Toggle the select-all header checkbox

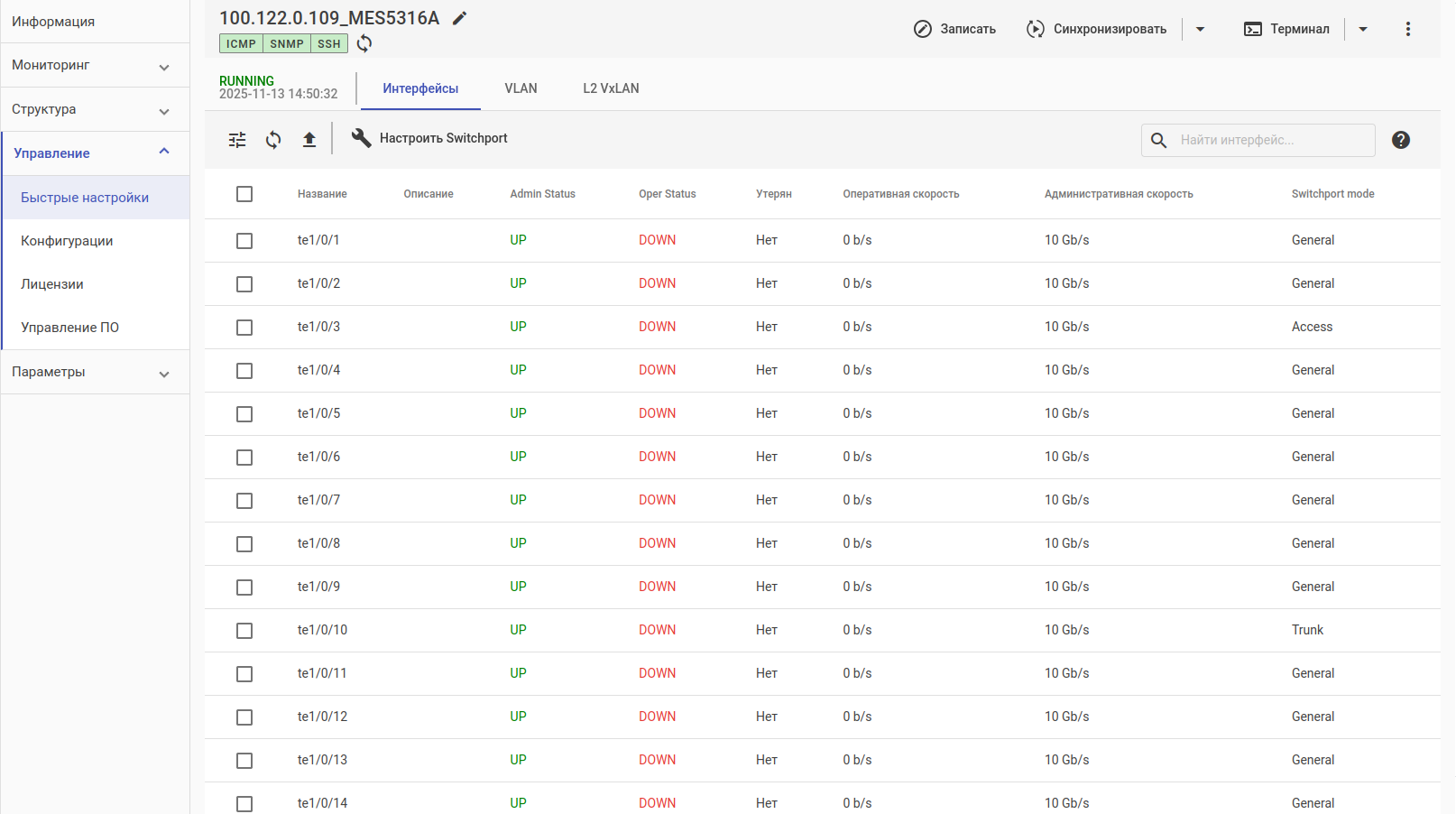(x=244, y=194)
